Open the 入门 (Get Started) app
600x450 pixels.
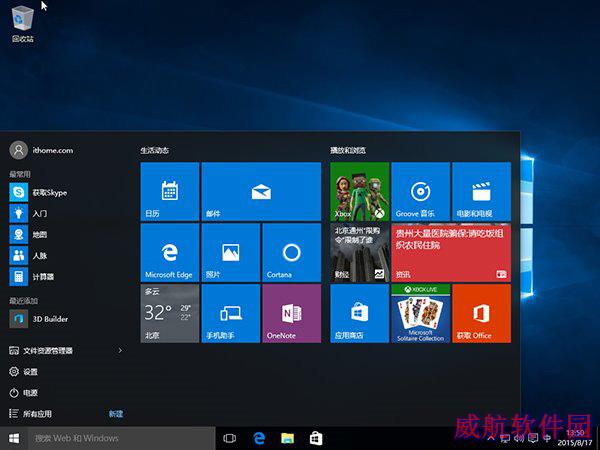(67, 213)
